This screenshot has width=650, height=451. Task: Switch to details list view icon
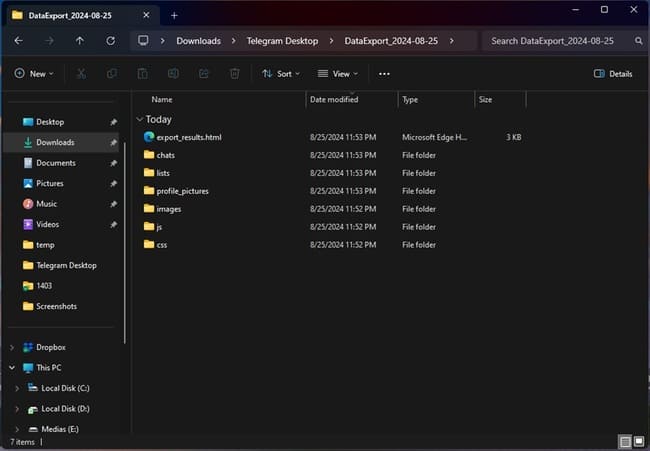(x=624, y=441)
